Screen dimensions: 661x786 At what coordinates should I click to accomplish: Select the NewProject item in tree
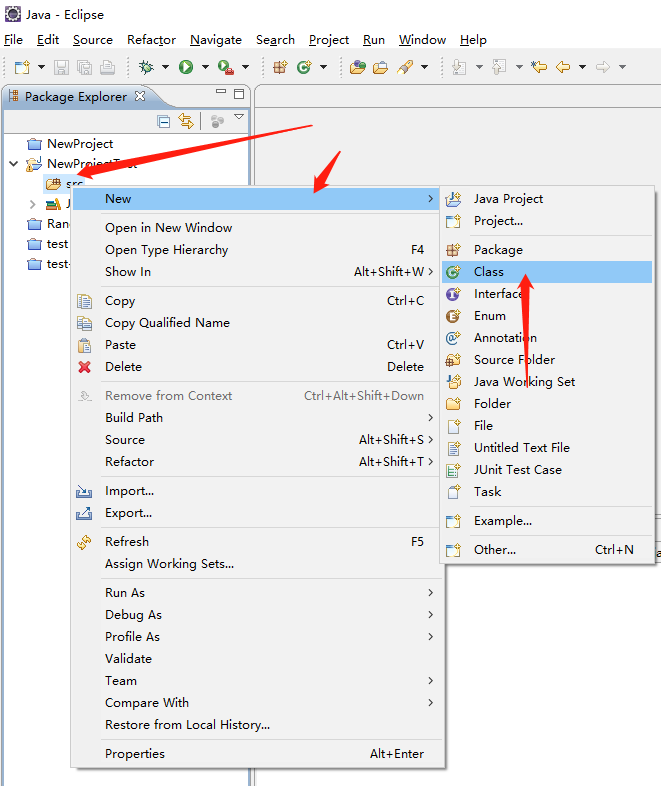click(x=80, y=144)
